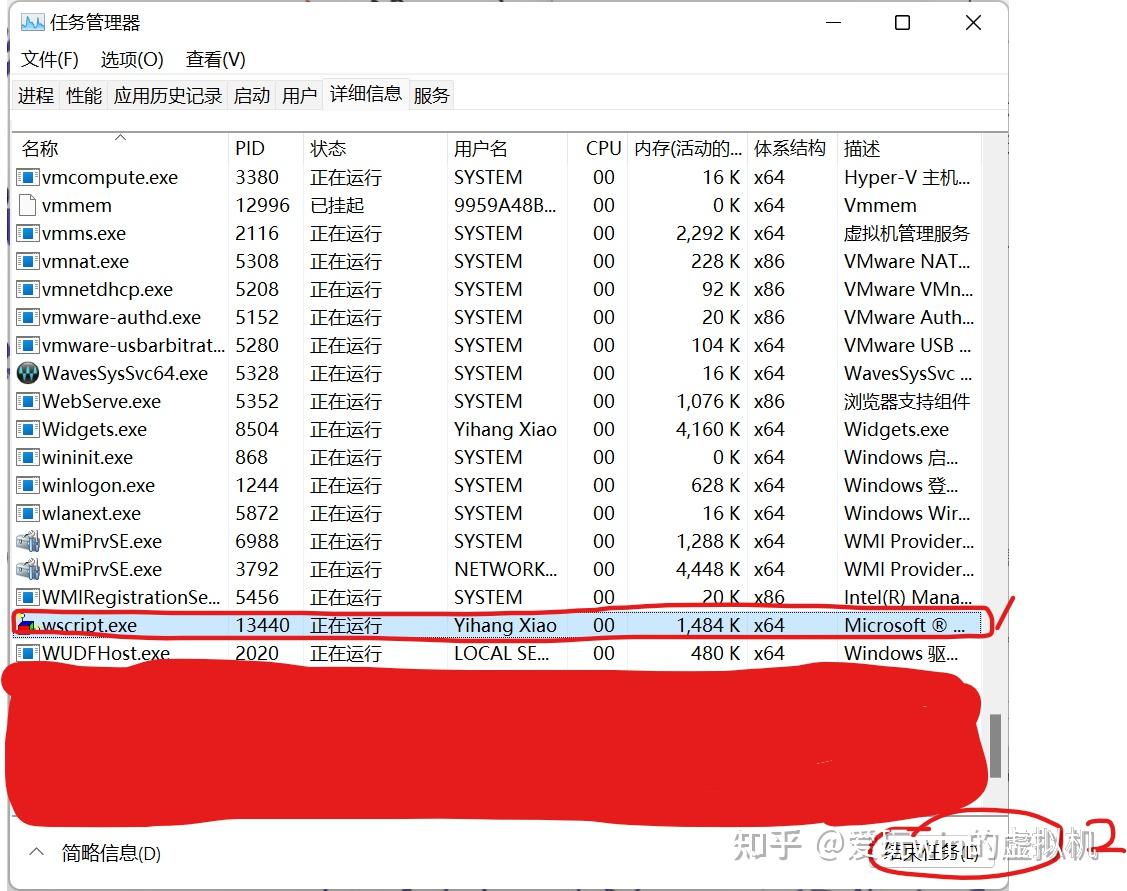Switch to the 服务 tab
The height and width of the screenshot is (891, 1127).
pos(431,95)
